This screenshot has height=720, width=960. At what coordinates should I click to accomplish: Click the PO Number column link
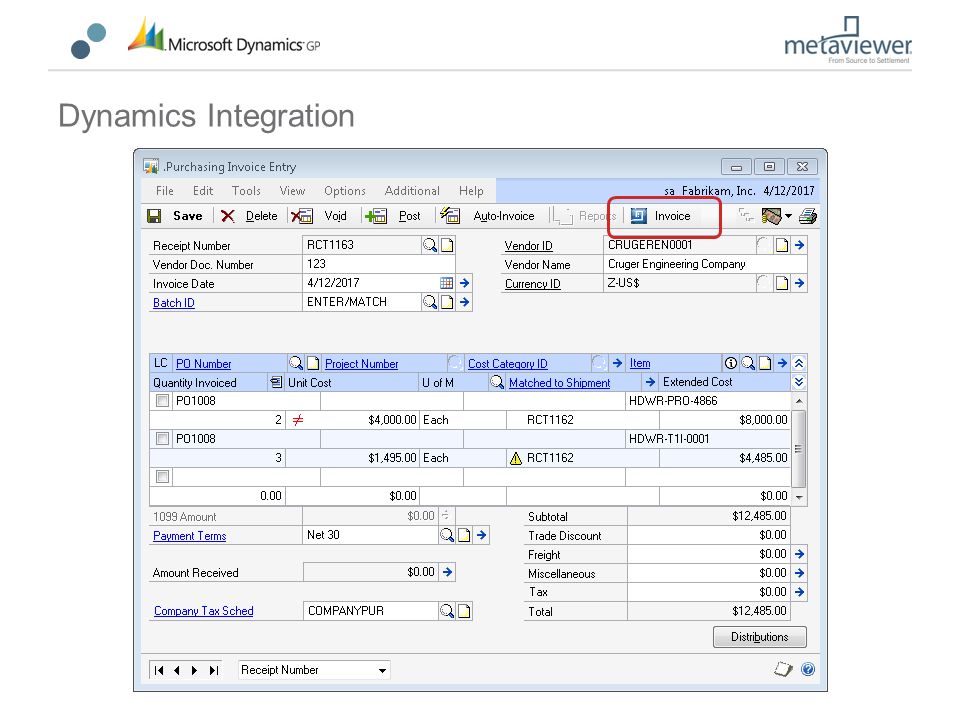(203, 364)
